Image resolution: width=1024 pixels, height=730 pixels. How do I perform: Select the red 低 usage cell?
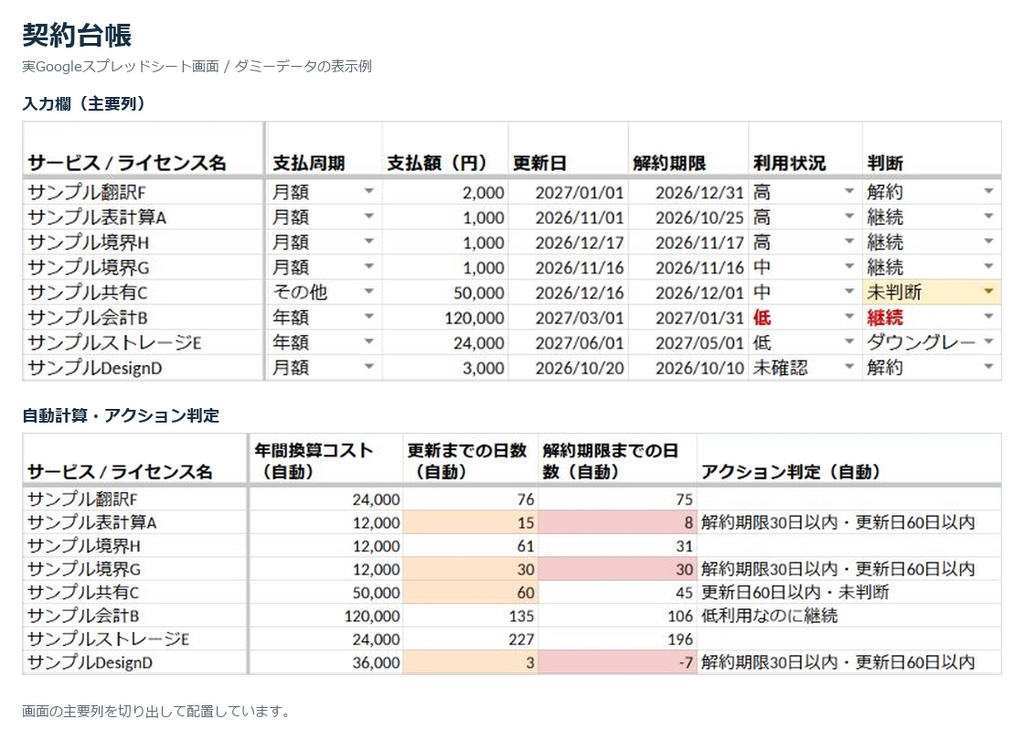pos(805,317)
